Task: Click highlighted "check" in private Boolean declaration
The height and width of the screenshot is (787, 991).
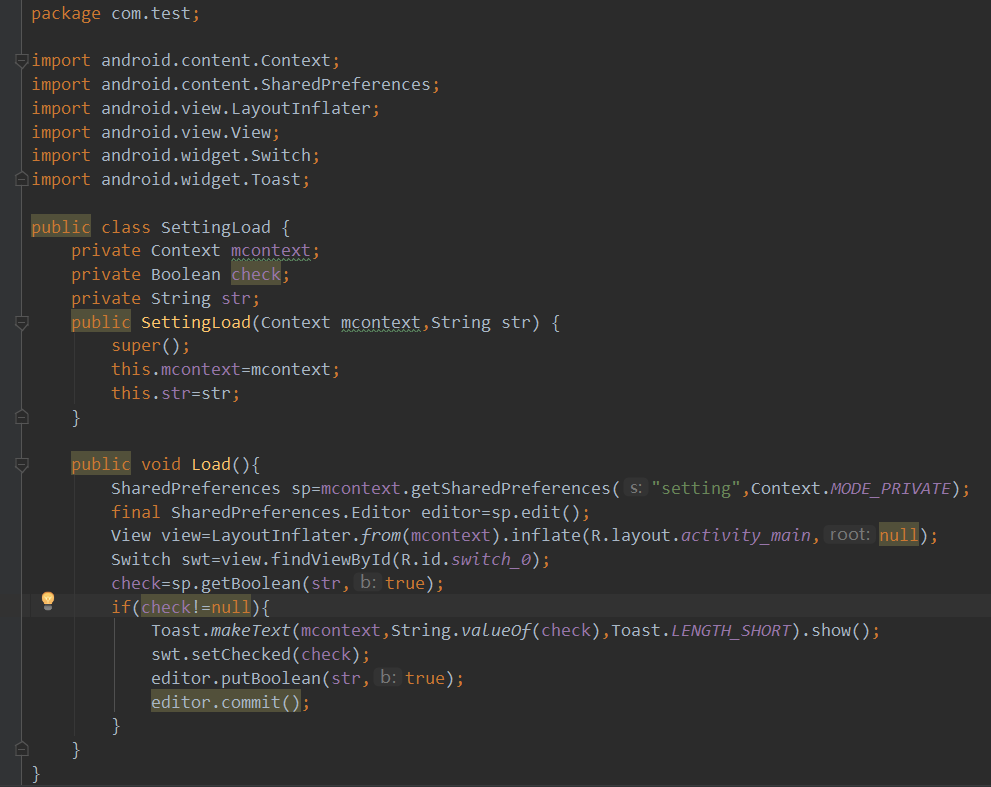Action: (x=255, y=274)
